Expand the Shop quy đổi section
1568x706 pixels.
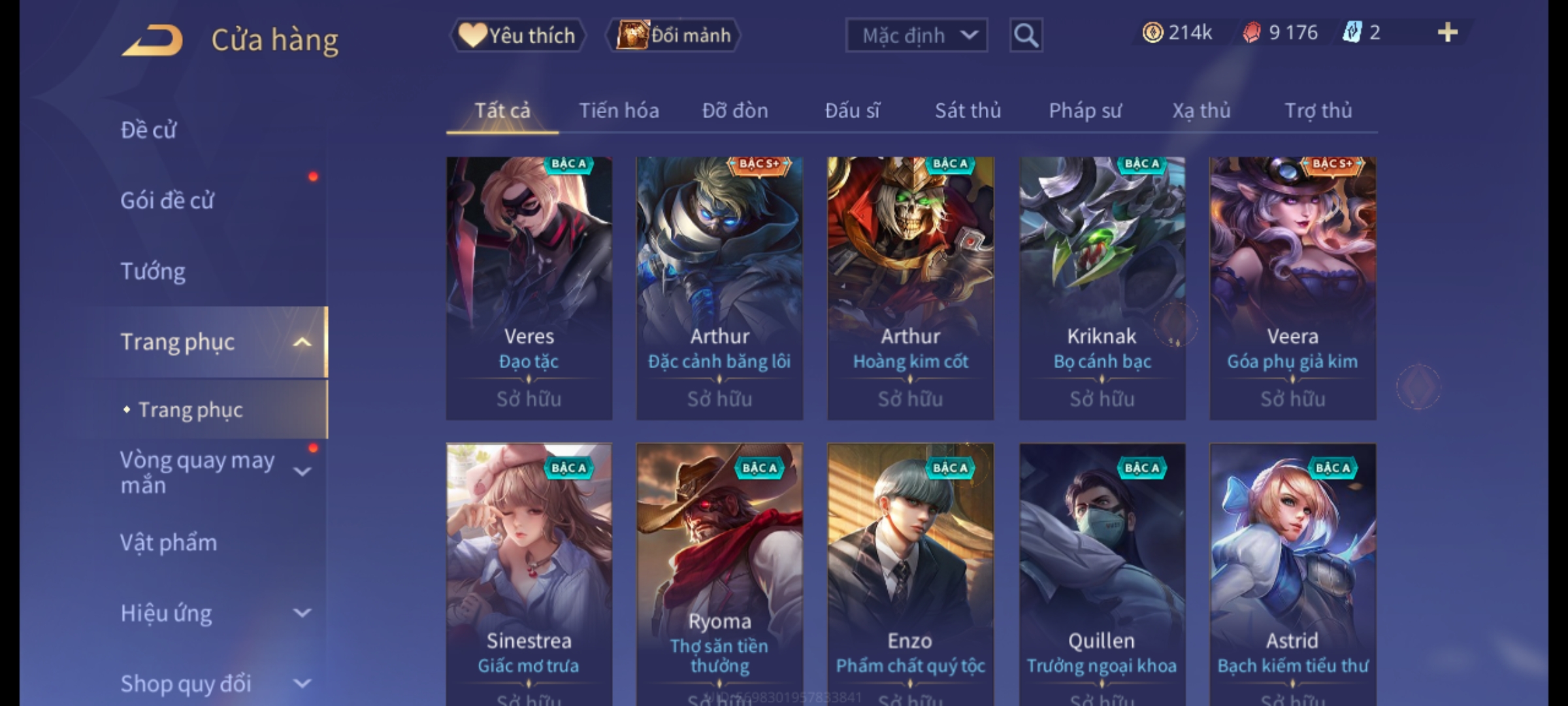click(x=302, y=683)
